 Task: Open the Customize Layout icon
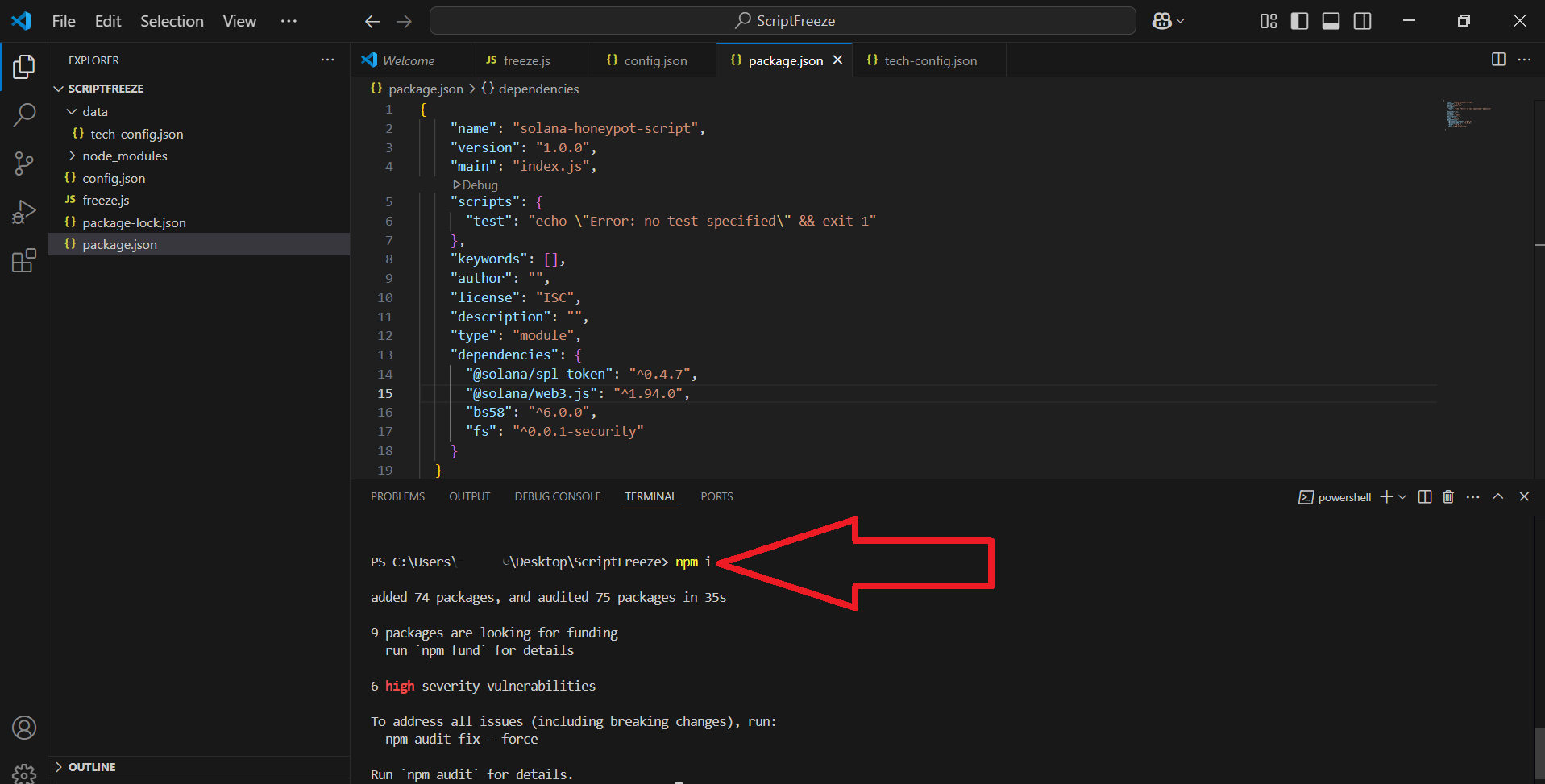point(1269,21)
